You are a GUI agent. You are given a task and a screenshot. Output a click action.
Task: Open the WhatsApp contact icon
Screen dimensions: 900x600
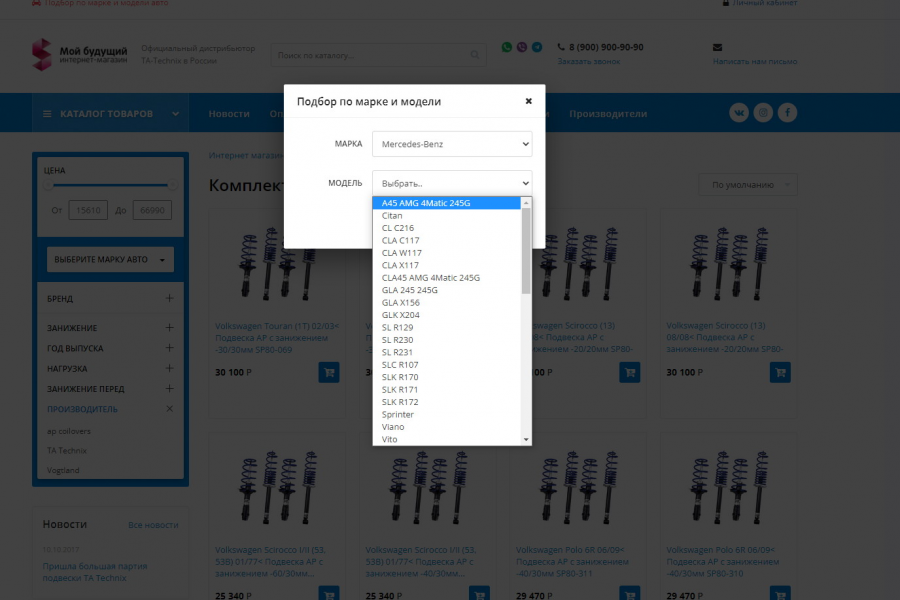click(x=507, y=47)
